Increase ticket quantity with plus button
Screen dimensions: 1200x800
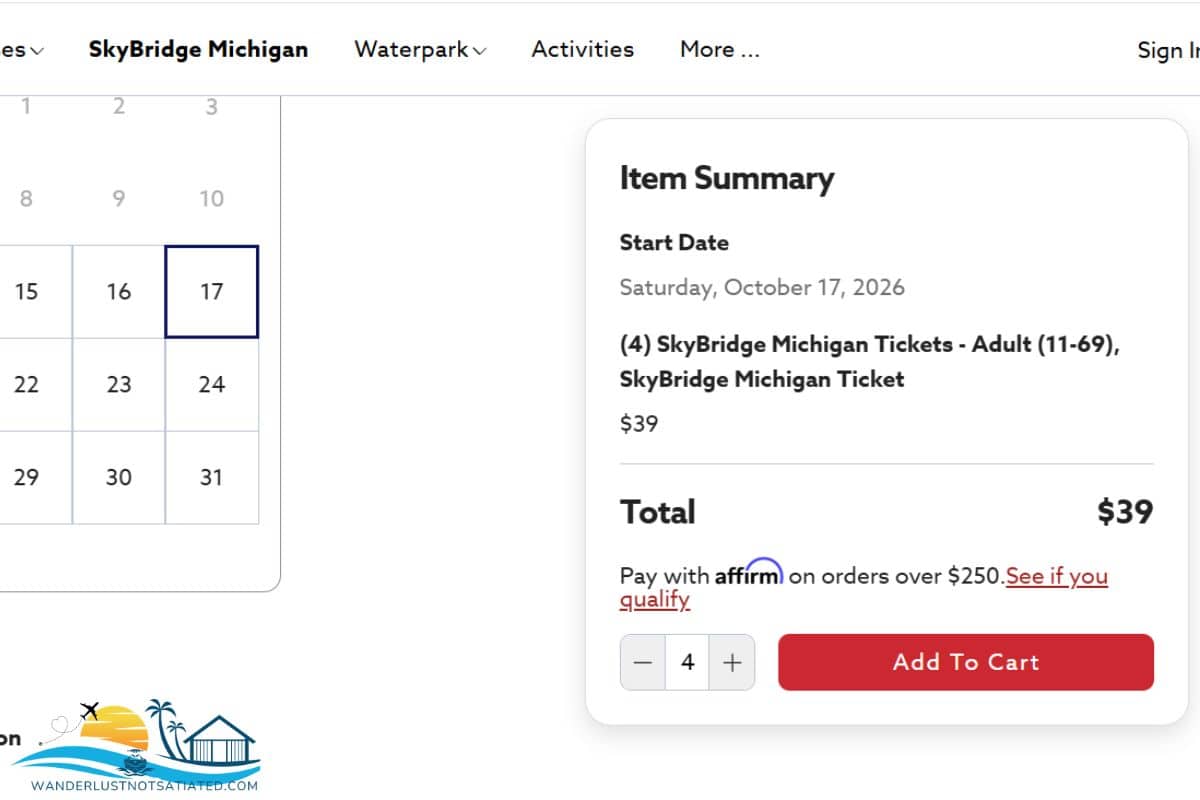tap(732, 662)
